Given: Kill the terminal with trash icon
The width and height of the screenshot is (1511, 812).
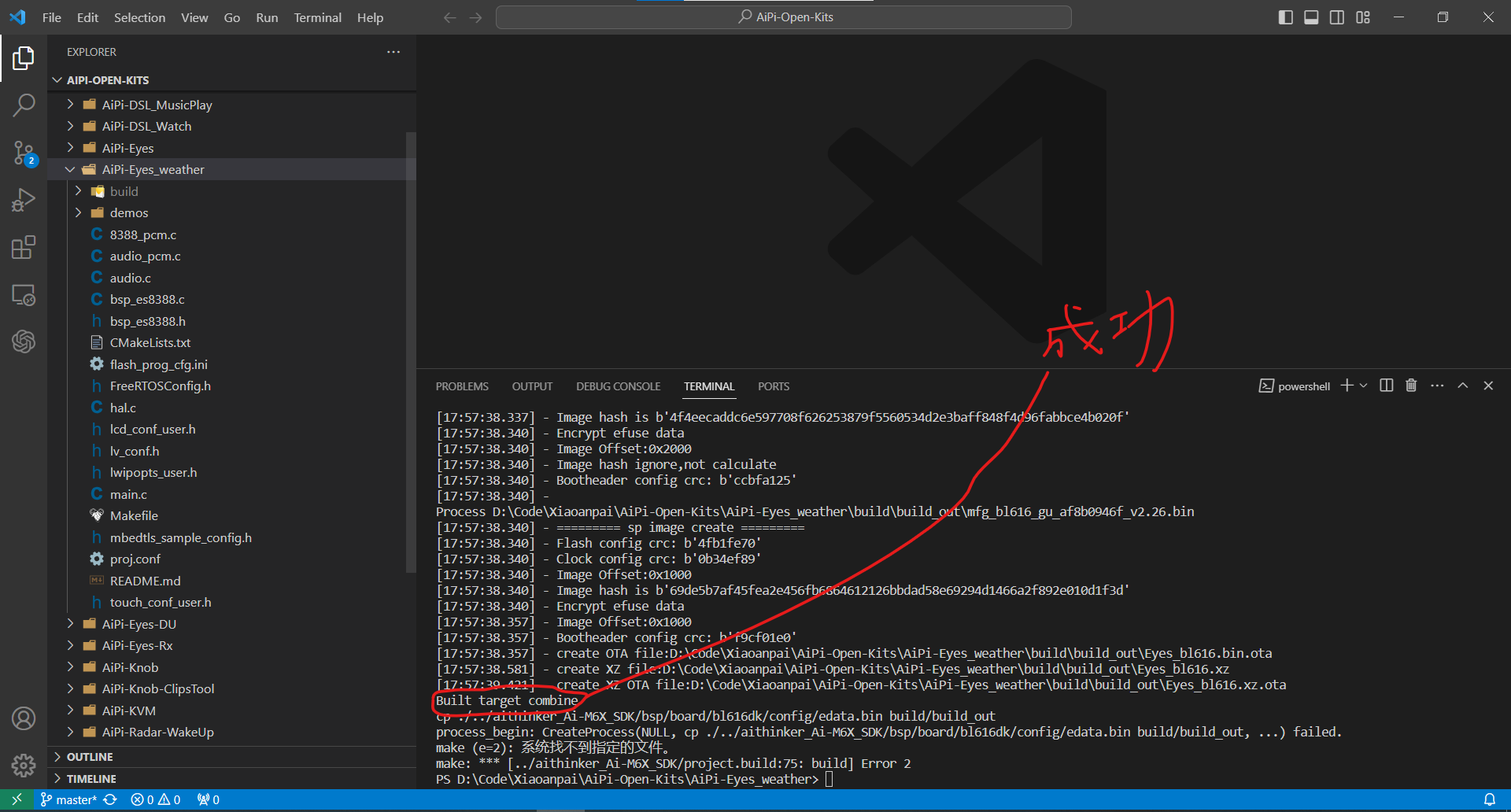Looking at the screenshot, I should coord(1411,386).
